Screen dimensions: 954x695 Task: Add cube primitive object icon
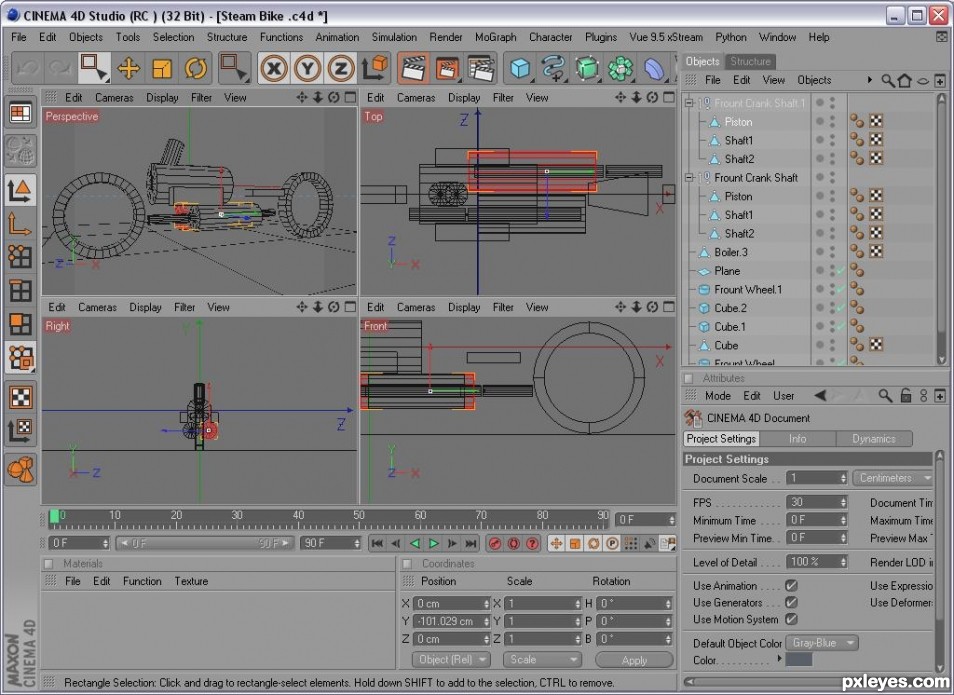(x=520, y=68)
